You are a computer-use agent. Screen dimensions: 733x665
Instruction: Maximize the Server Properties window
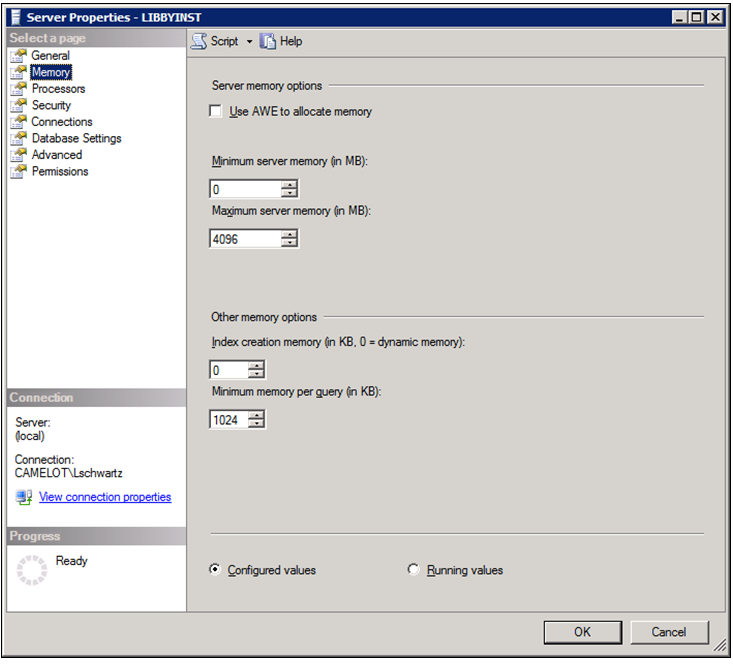point(696,17)
